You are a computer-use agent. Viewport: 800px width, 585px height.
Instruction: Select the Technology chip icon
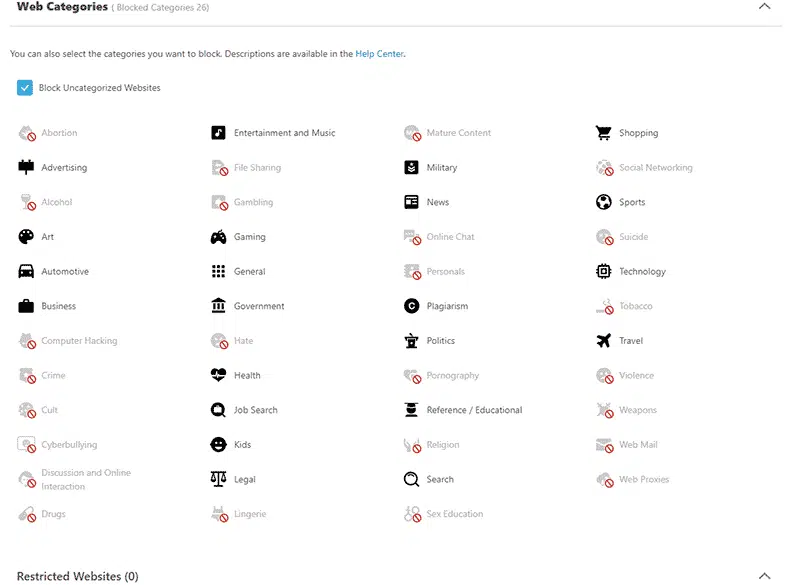[602, 271]
